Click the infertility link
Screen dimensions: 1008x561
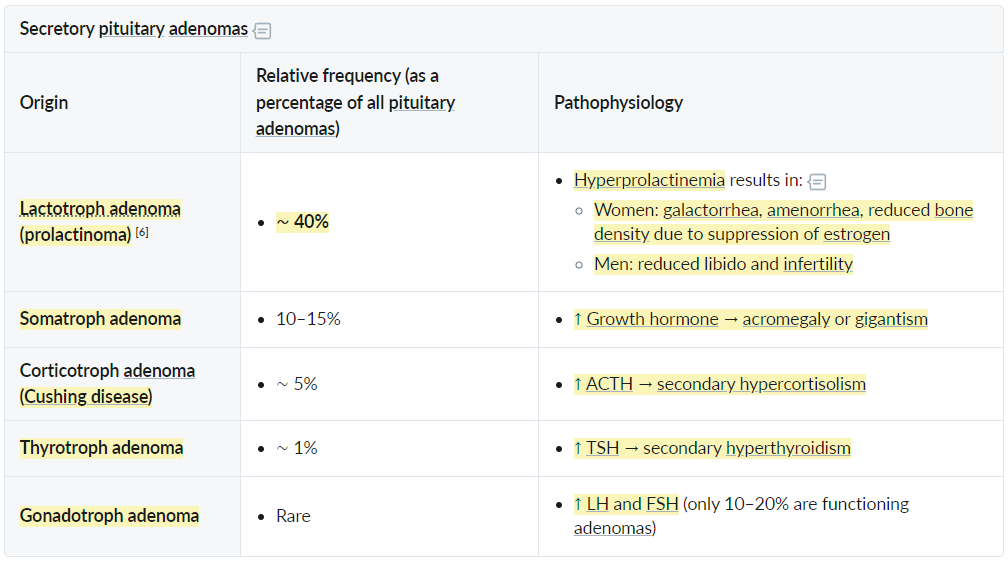click(818, 264)
